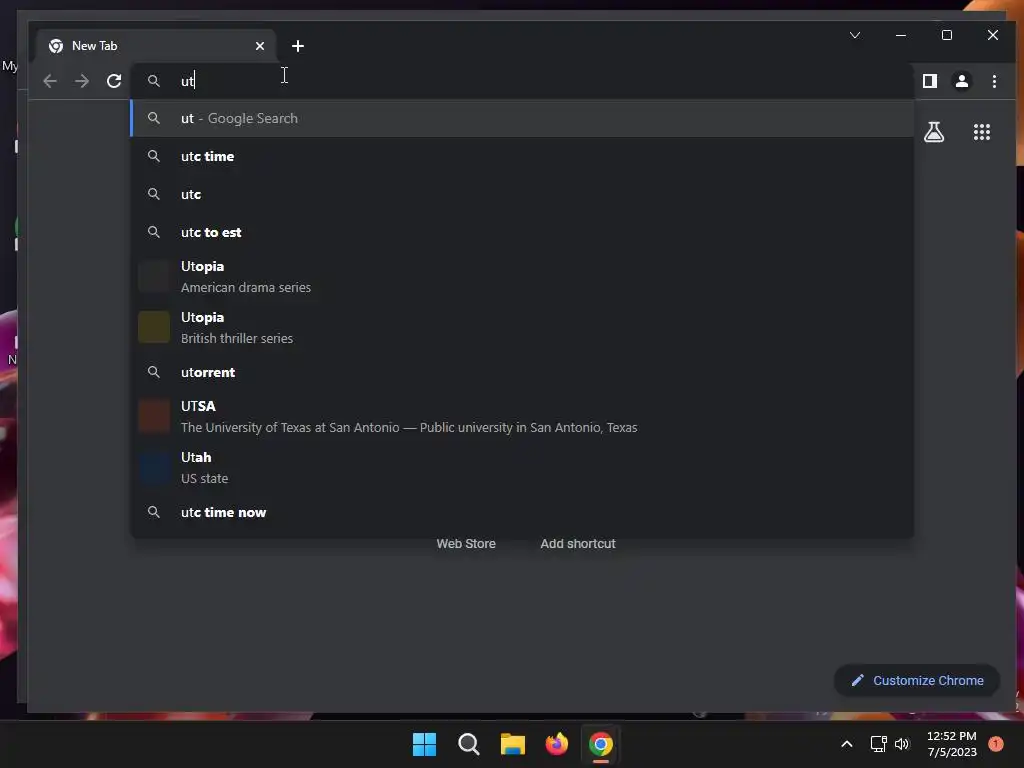
Task: Launch Firefox from the taskbar
Action: (x=556, y=744)
